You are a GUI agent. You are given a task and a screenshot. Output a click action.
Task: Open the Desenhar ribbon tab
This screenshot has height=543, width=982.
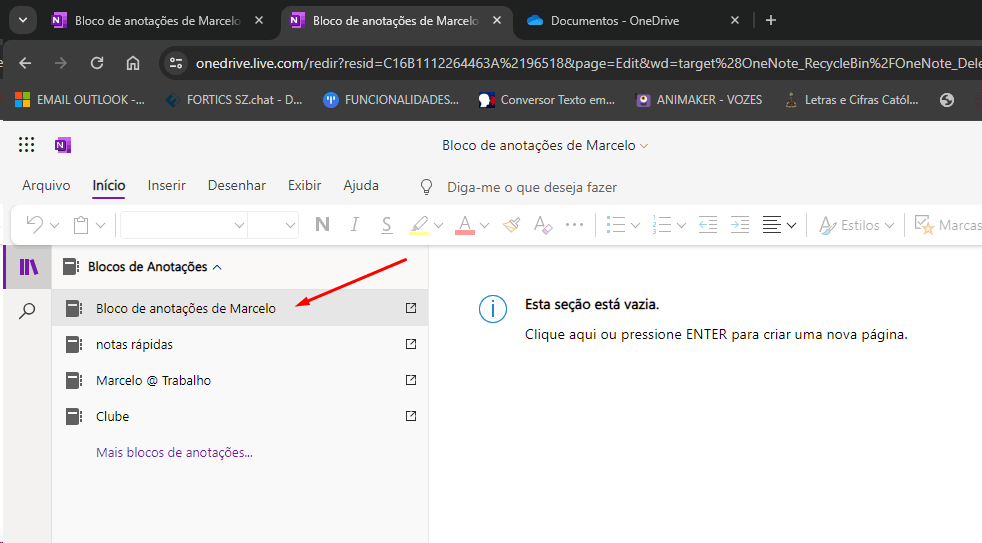coord(237,185)
